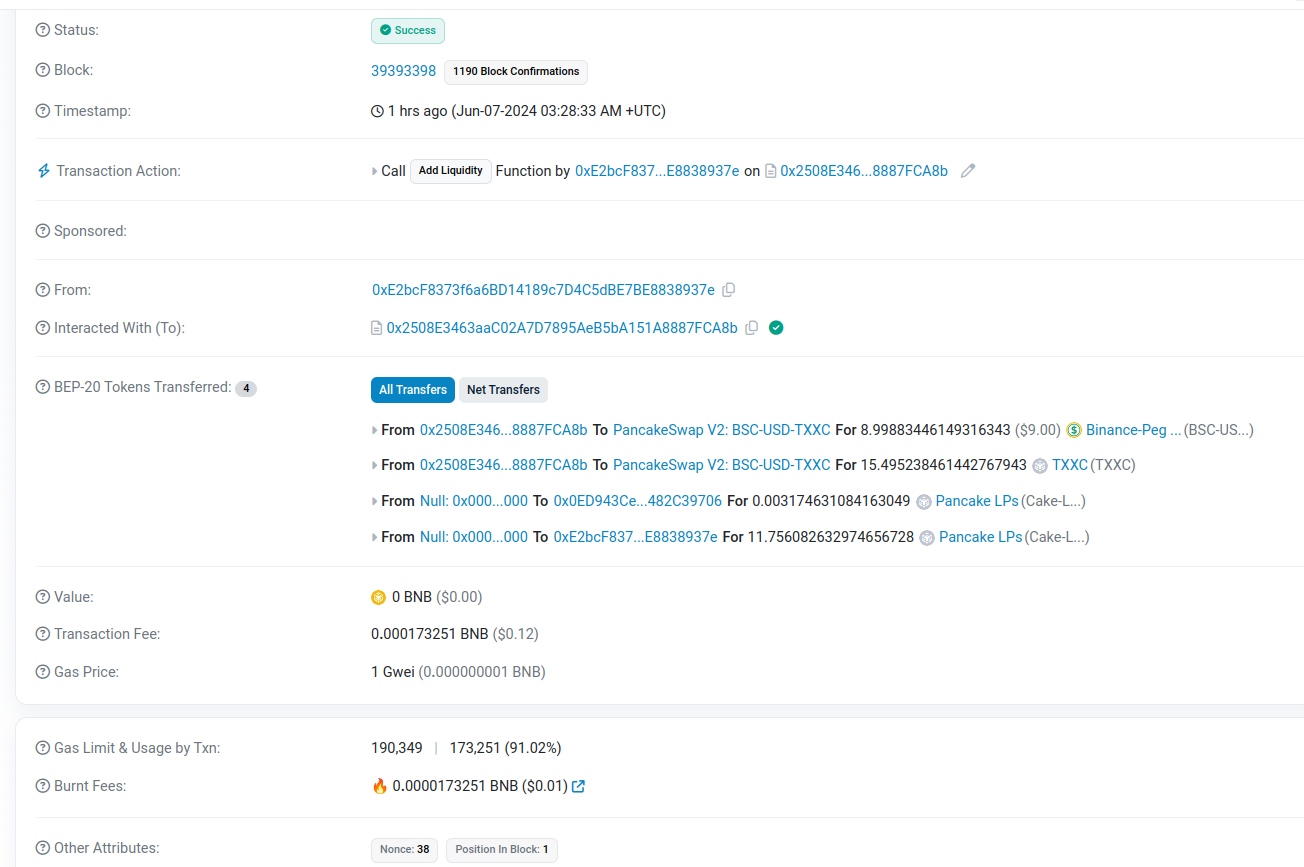Click the Position In Block: 1 badge

(x=502, y=850)
